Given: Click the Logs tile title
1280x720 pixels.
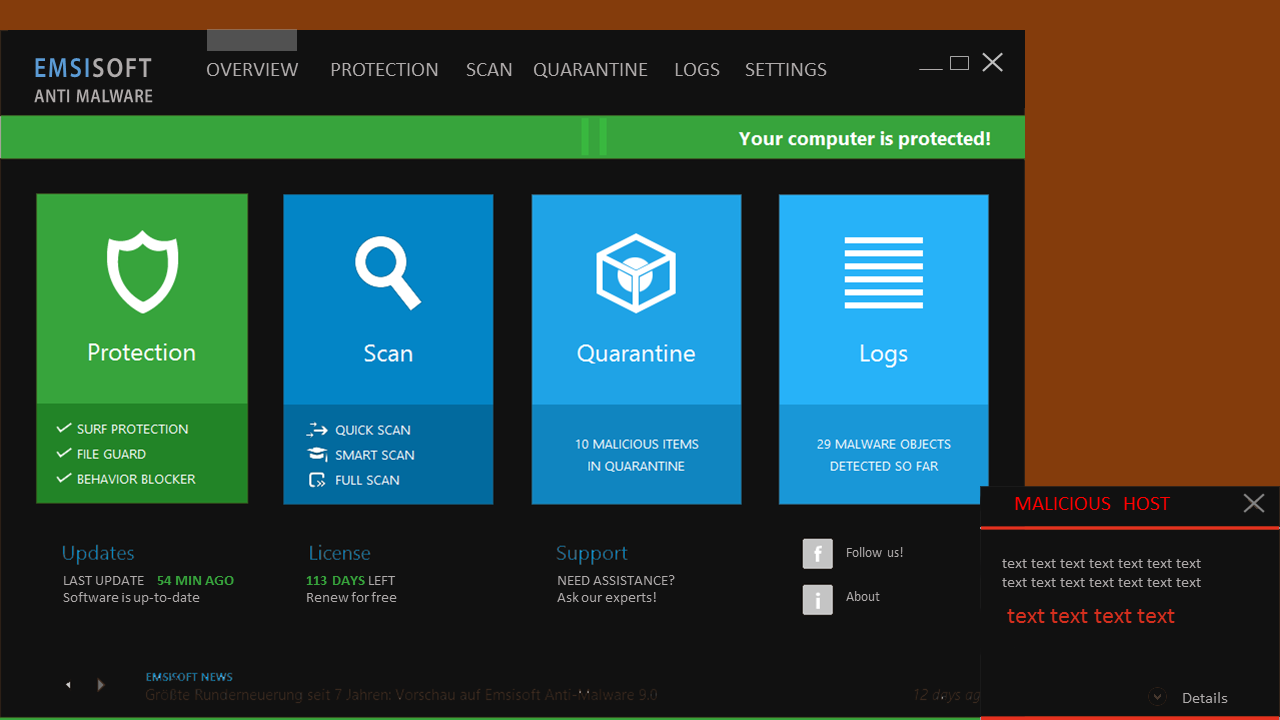Looking at the screenshot, I should tap(884, 353).
